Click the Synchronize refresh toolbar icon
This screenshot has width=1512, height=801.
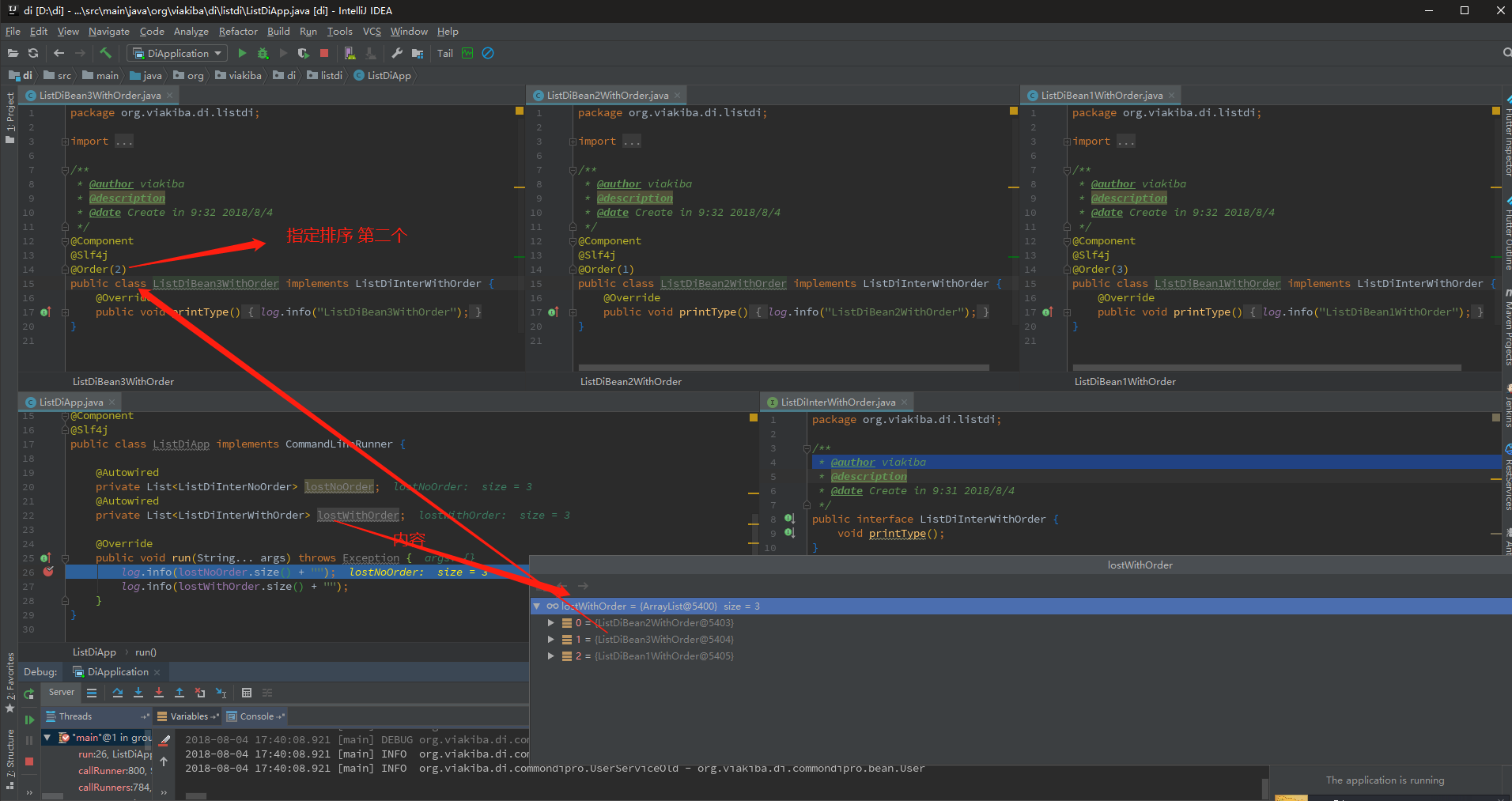point(33,53)
